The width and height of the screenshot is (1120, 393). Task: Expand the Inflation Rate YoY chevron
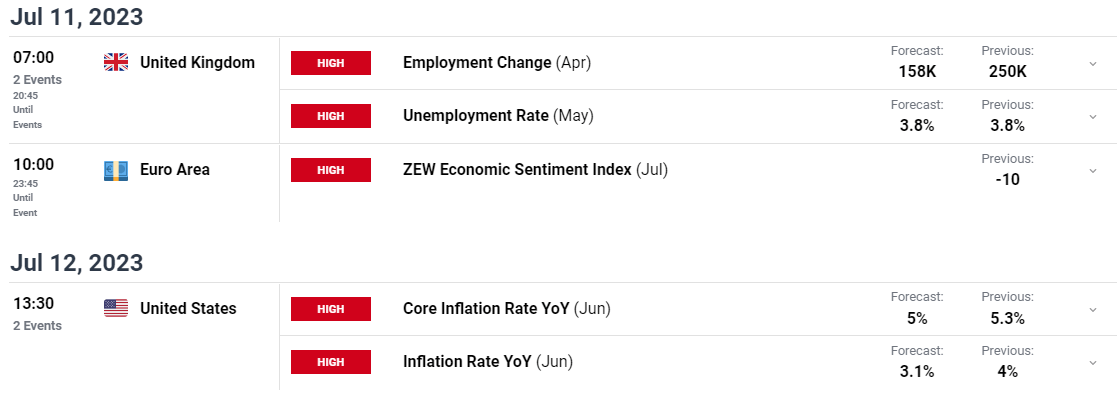(x=1092, y=363)
